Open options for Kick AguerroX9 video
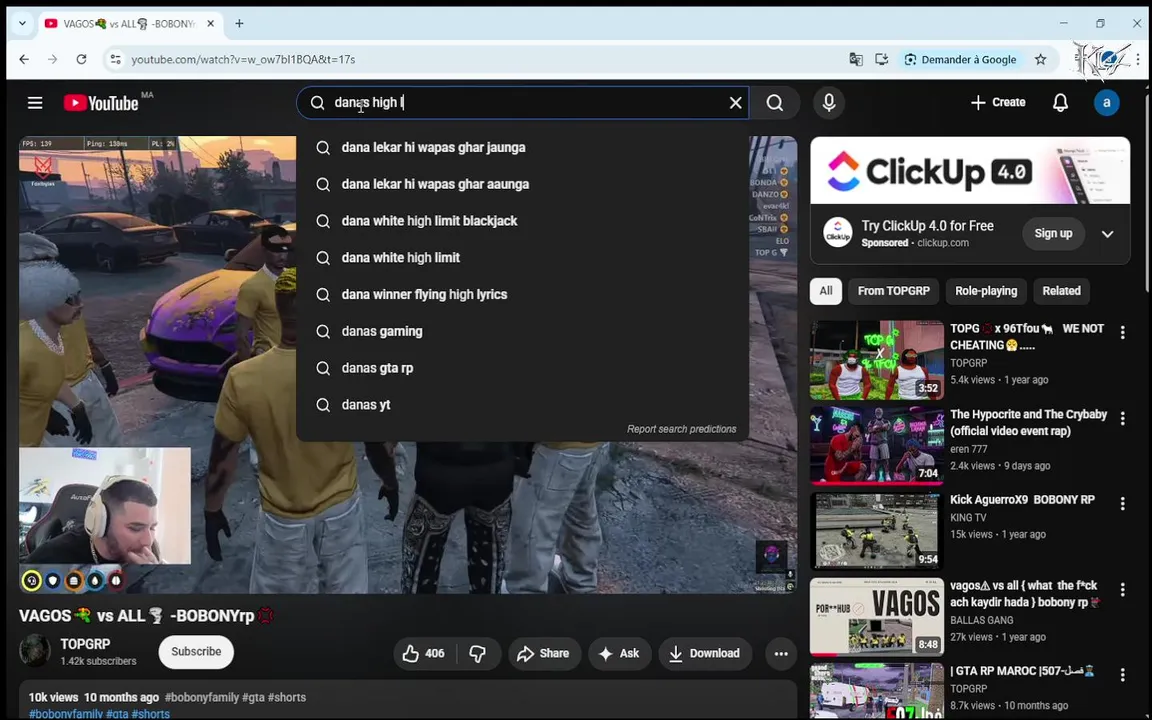The height and width of the screenshot is (720, 1152). pyautogui.click(x=1122, y=504)
